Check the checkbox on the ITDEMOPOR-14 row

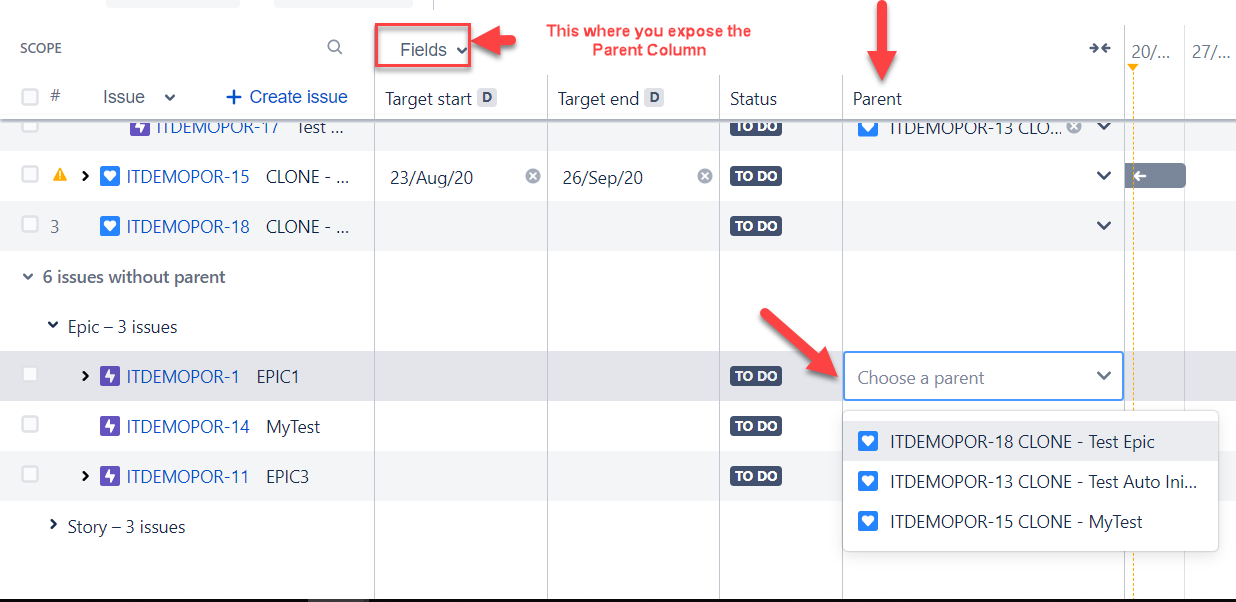tap(28, 425)
